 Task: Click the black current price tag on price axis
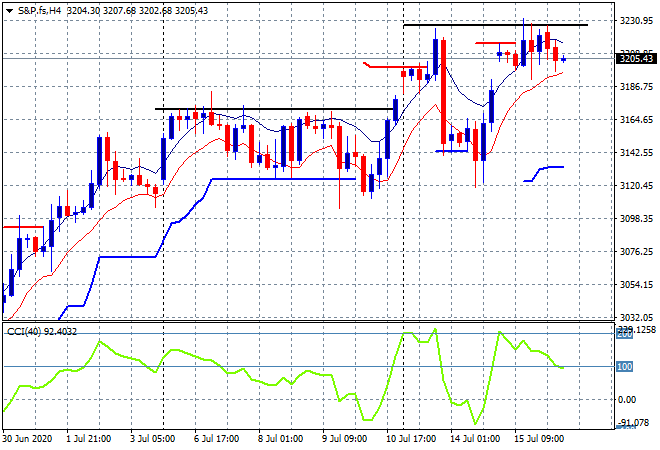pyautogui.click(x=636, y=59)
